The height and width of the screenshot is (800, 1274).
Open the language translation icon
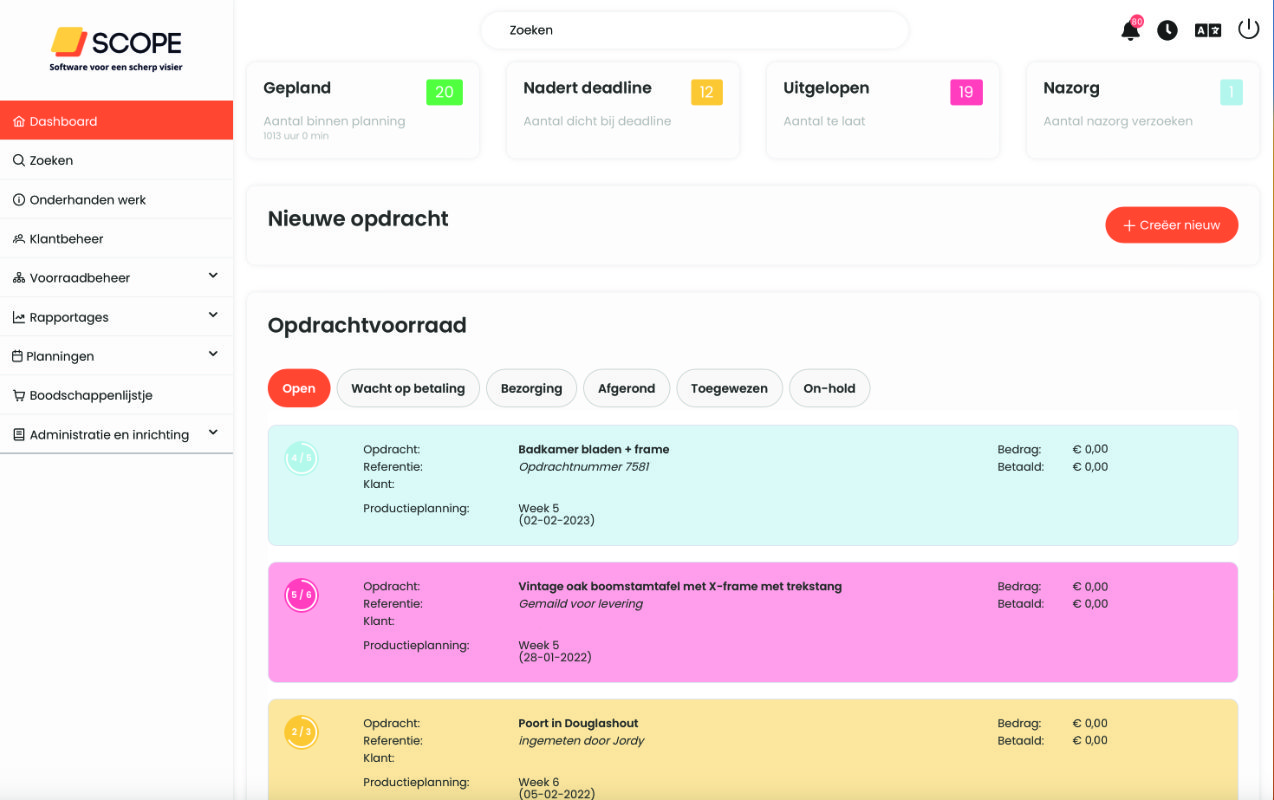(1208, 30)
